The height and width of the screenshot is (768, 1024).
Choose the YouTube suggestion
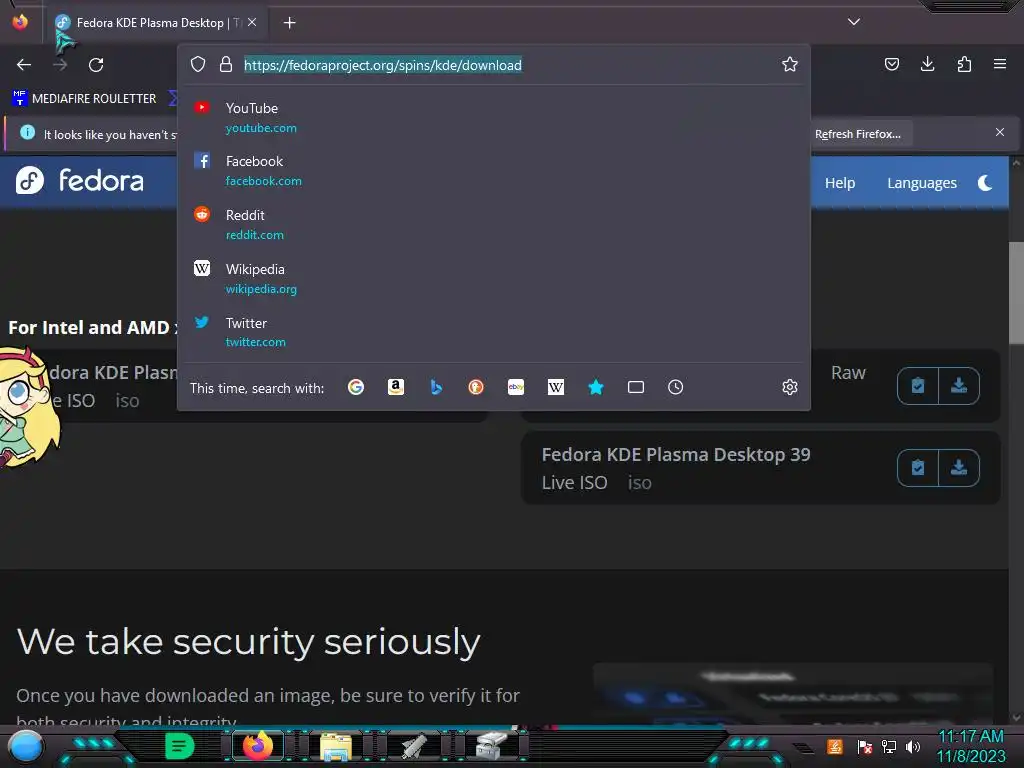coord(494,118)
